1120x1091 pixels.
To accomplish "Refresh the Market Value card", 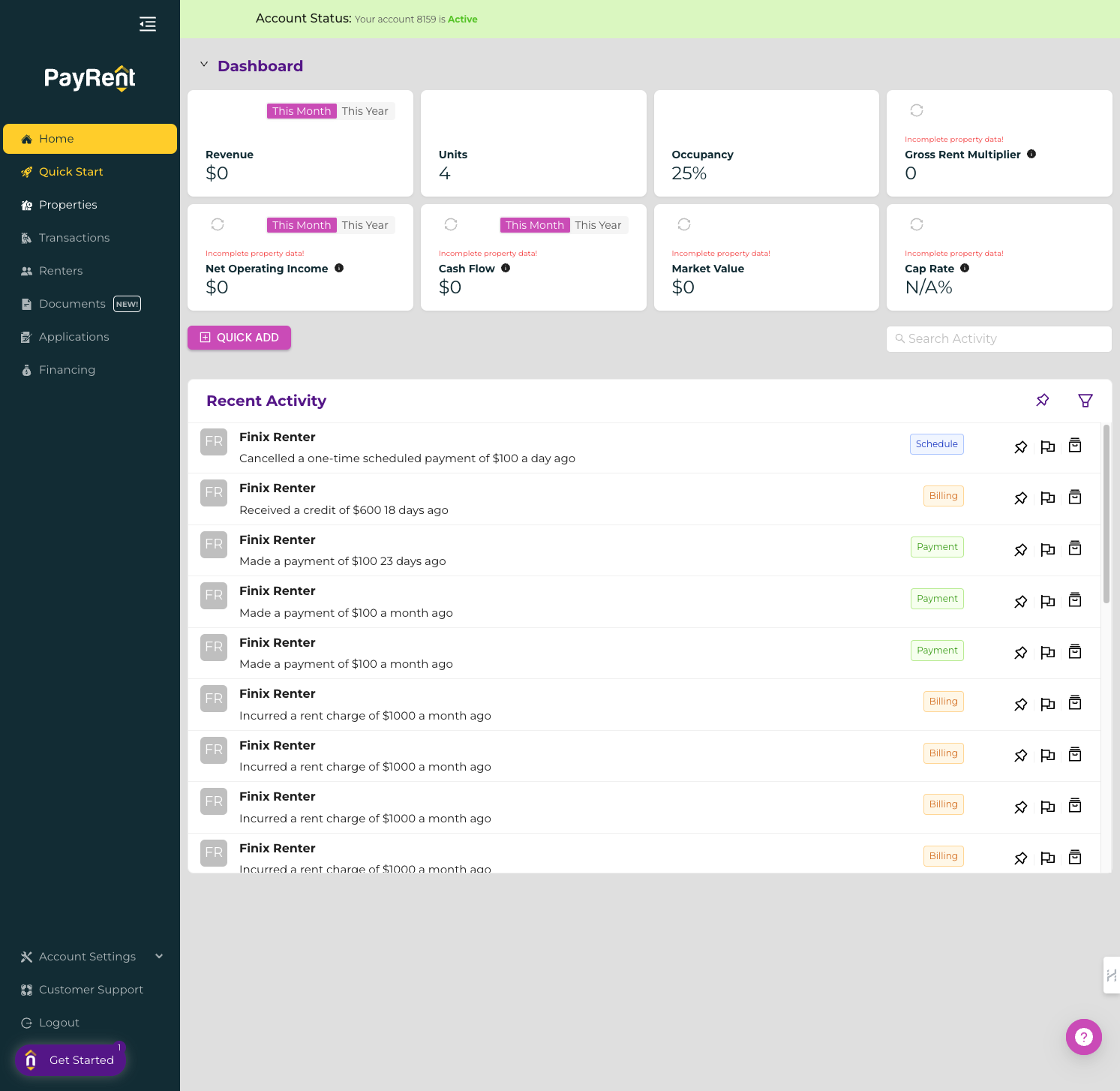I will pos(684,224).
